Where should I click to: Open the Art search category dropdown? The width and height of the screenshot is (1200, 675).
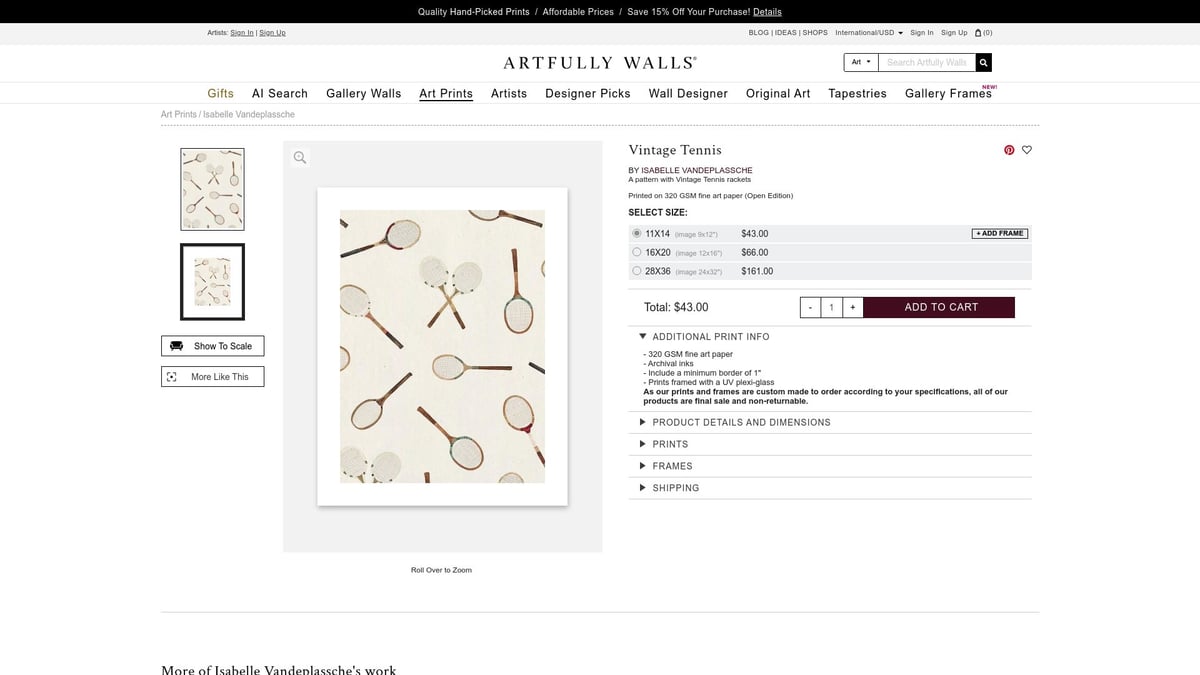858,61
